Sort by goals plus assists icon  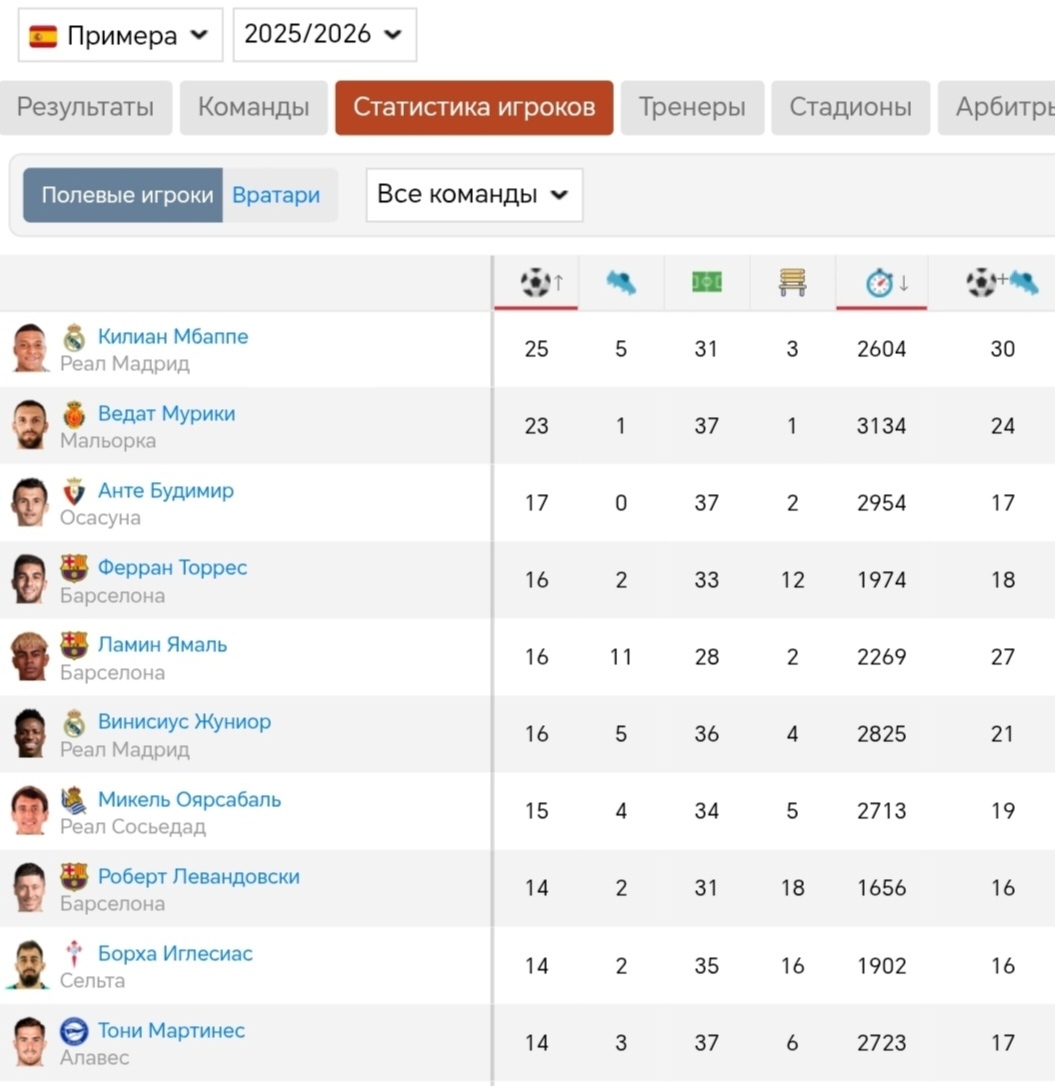tap(1002, 283)
